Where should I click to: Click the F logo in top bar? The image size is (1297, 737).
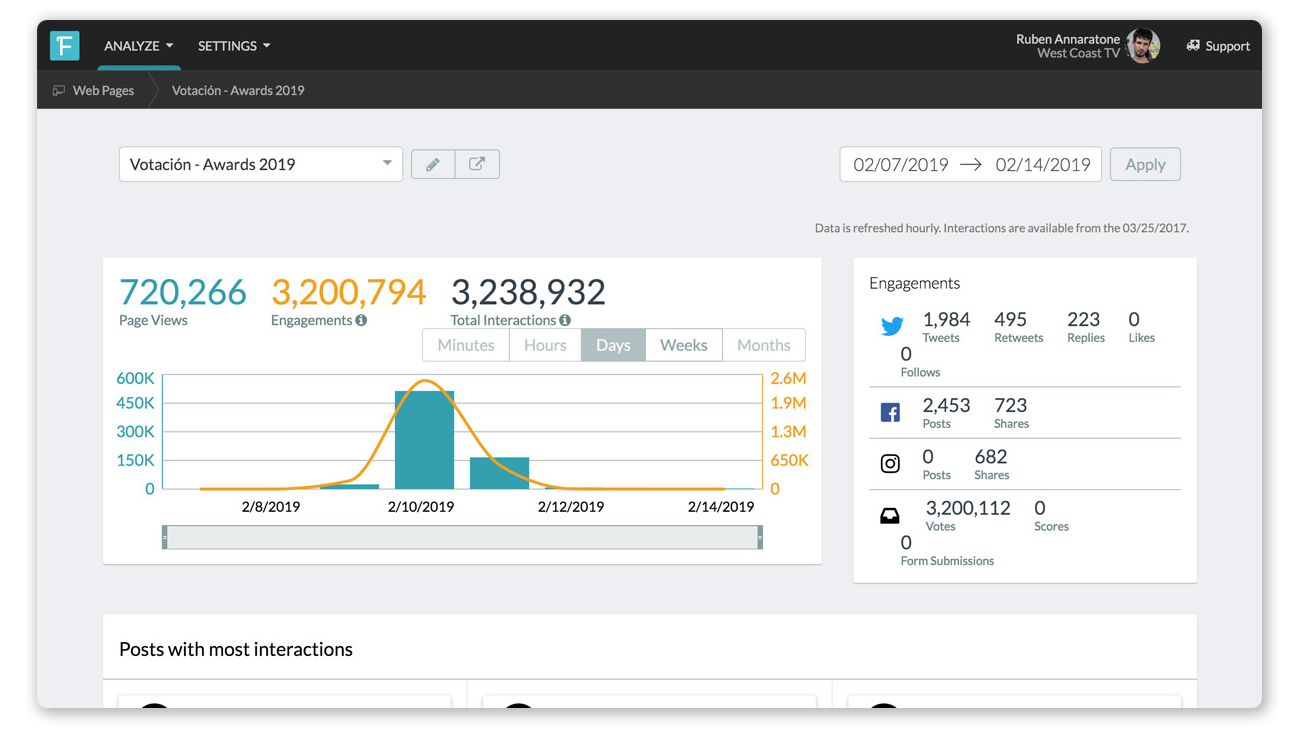(x=65, y=46)
